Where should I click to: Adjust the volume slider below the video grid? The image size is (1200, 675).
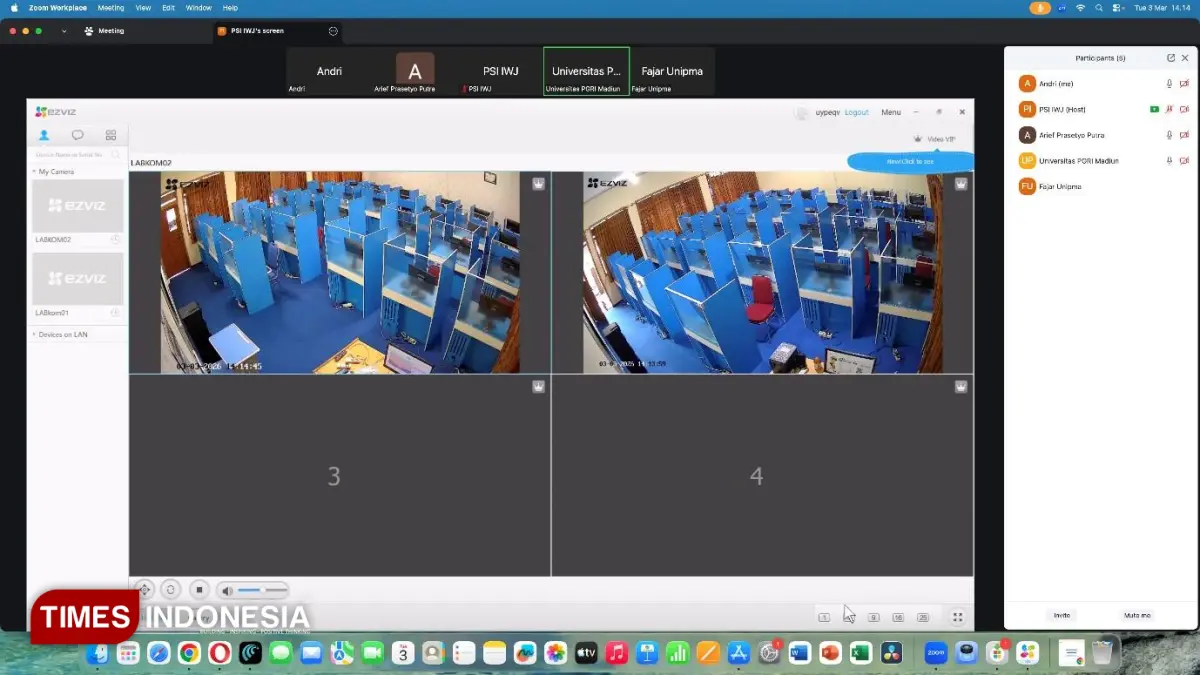pos(262,590)
